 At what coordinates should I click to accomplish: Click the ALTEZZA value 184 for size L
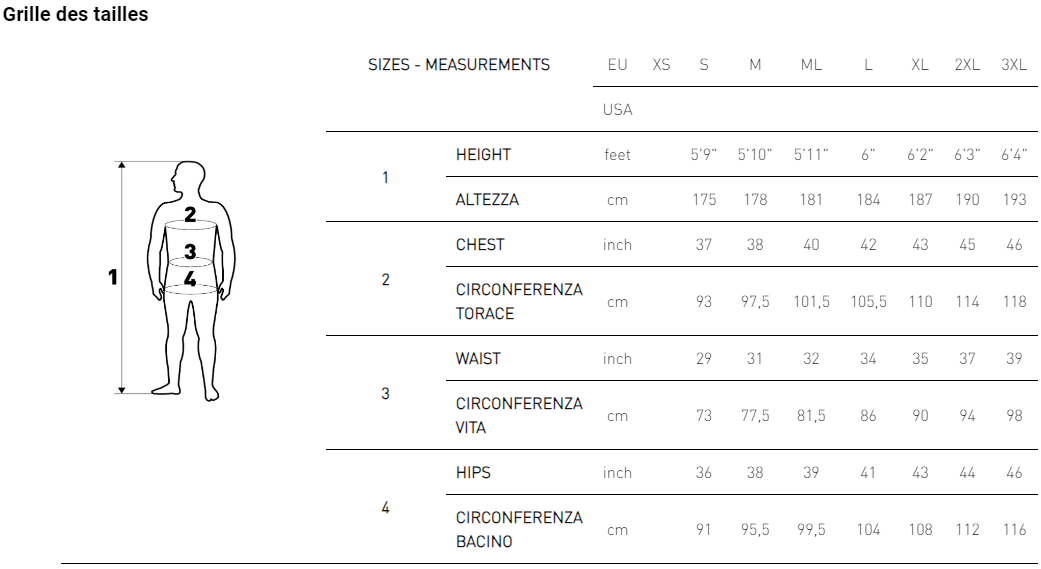pos(868,200)
